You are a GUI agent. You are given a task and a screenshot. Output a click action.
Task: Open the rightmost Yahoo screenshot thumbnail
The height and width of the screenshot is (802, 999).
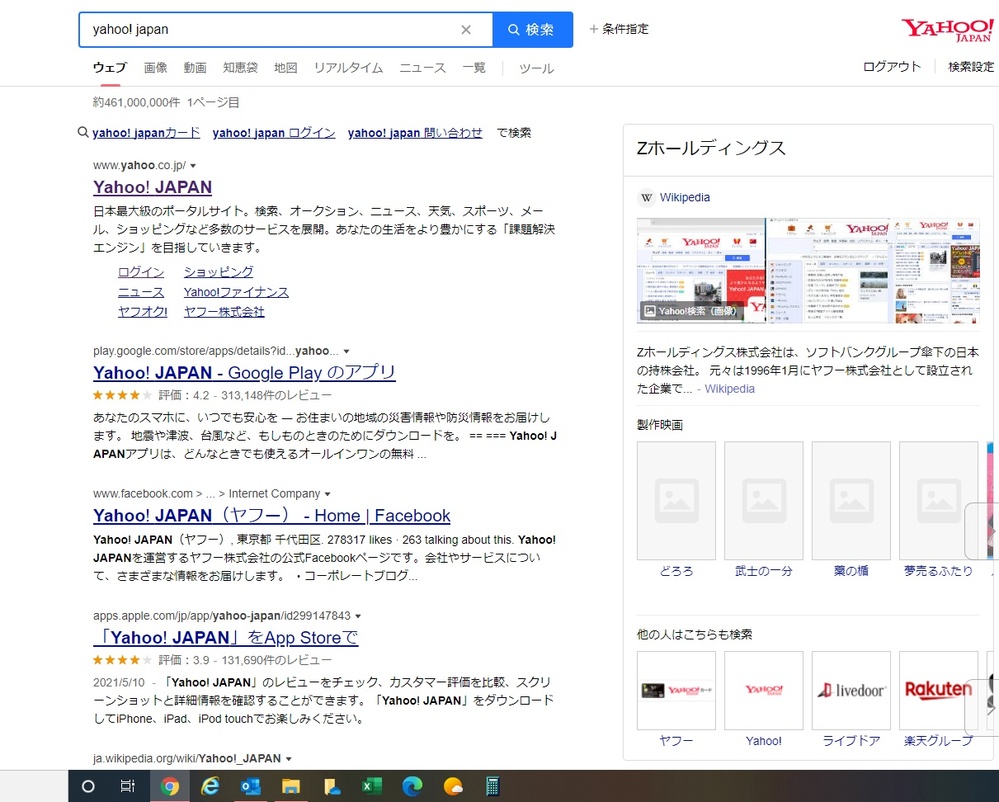tap(935, 271)
